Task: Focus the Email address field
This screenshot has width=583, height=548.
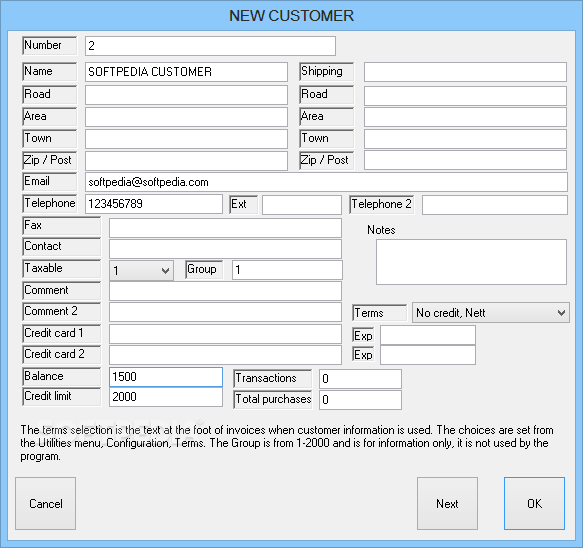Action: [x=326, y=182]
